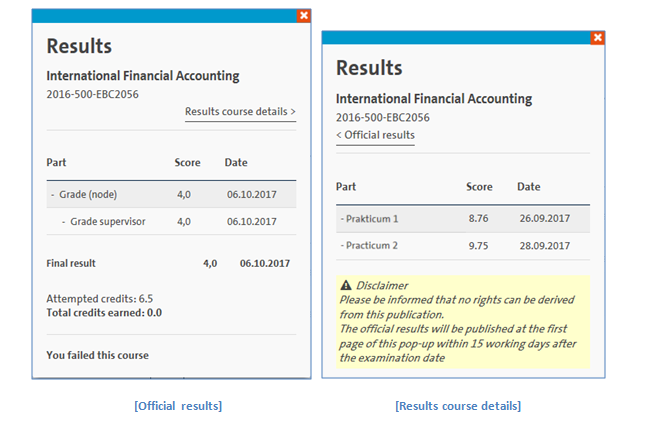The height and width of the screenshot is (422, 645).
Task: Close the Results course details pop-up
Action: [x=597, y=38]
